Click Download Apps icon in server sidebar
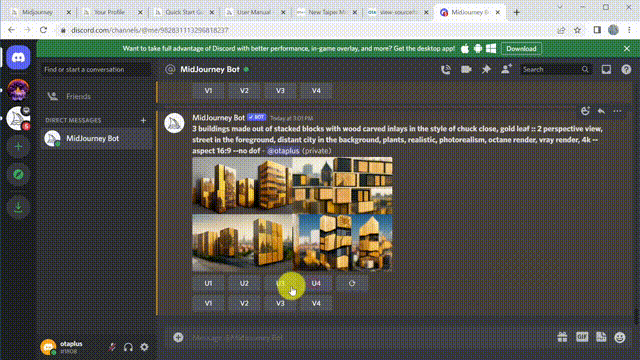Screen dimensions: 640x360 (18, 207)
